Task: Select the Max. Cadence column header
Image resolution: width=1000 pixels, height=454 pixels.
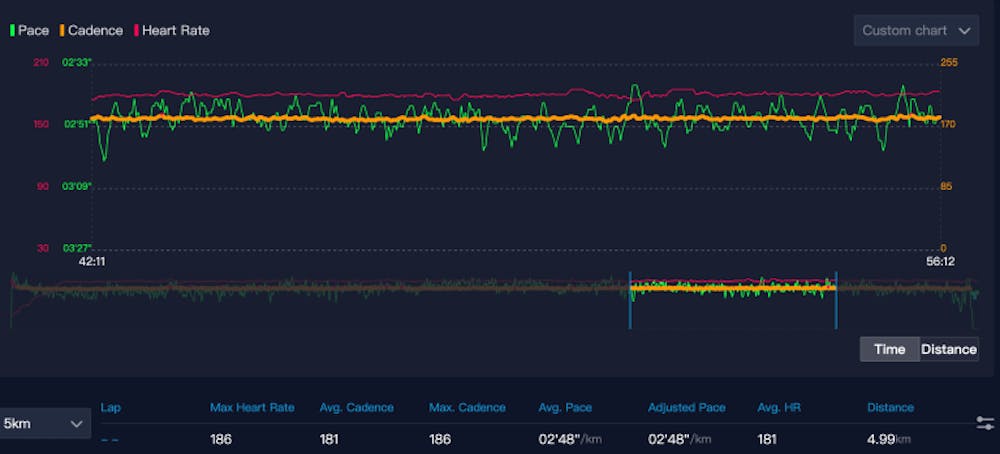Action: pyautogui.click(x=467, y=407)
